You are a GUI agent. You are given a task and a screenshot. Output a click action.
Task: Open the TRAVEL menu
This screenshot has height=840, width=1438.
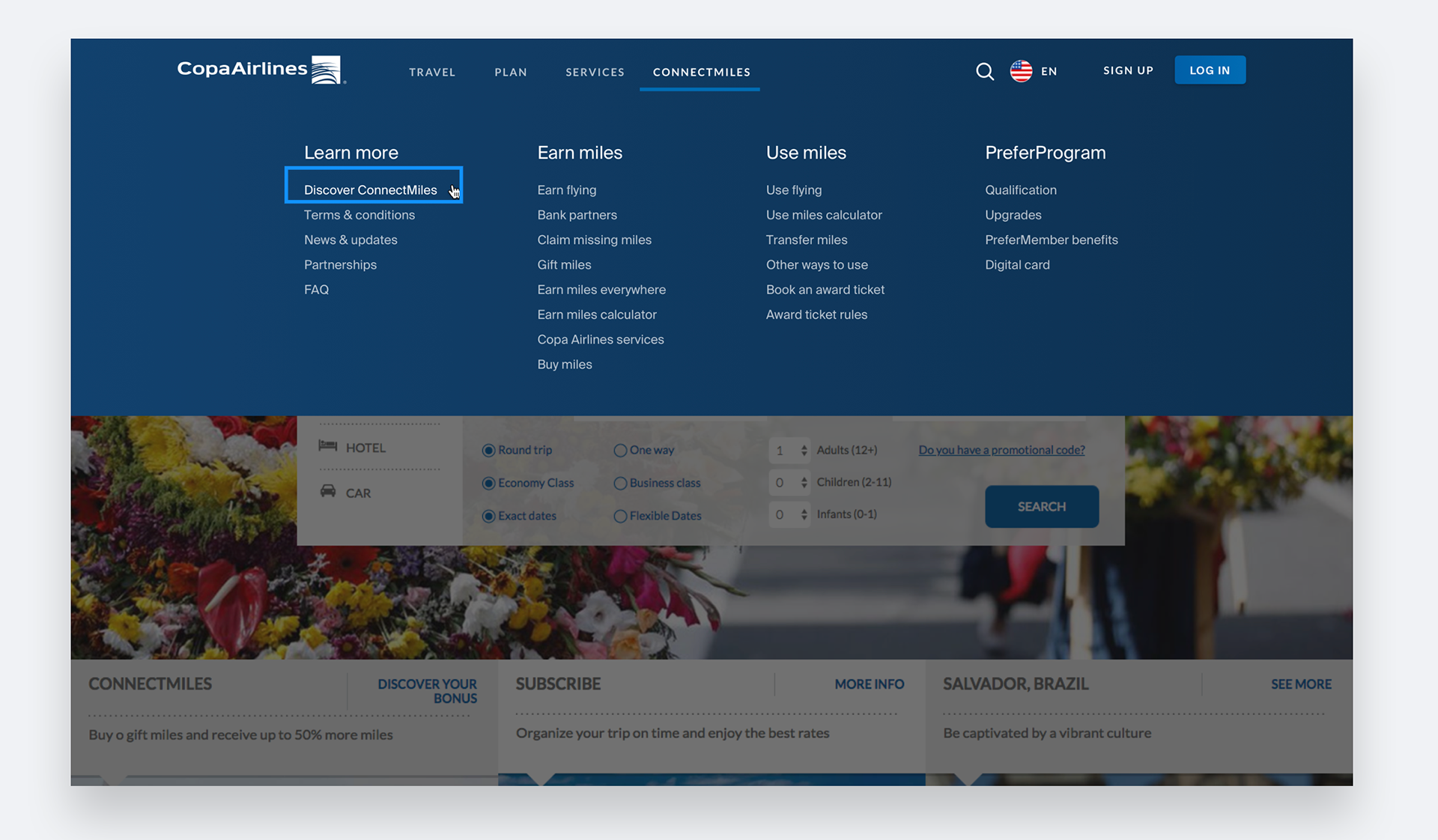pyautogui.click(x=432, y=72)
